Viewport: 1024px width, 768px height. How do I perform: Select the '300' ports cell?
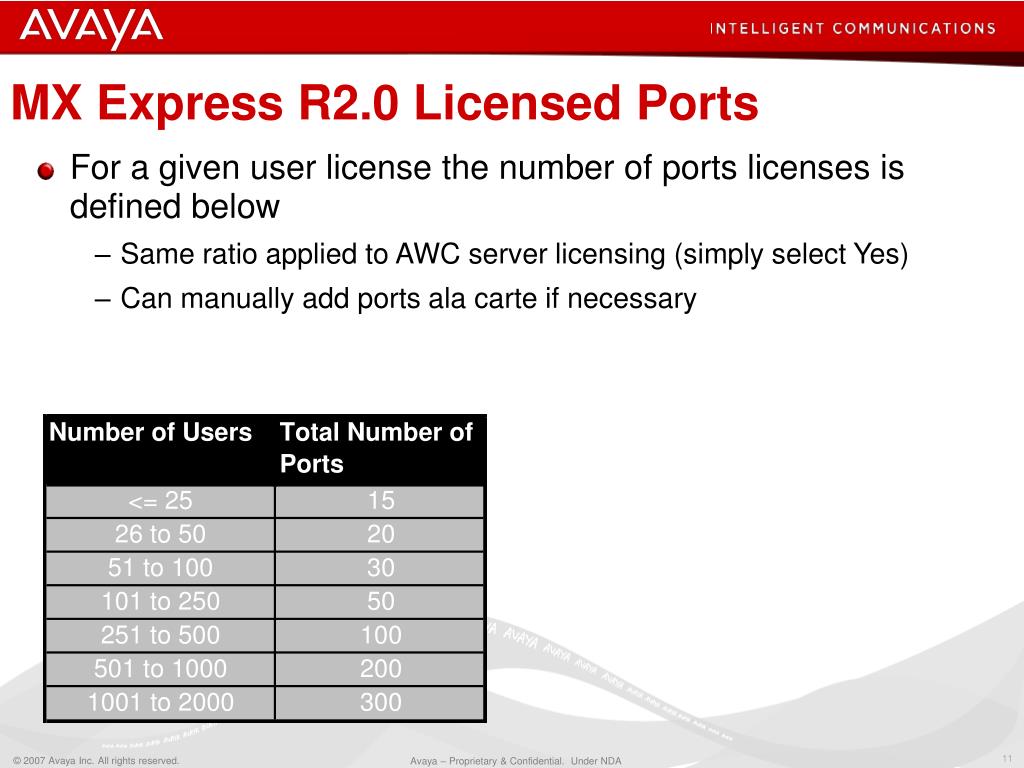click(380, 703)
